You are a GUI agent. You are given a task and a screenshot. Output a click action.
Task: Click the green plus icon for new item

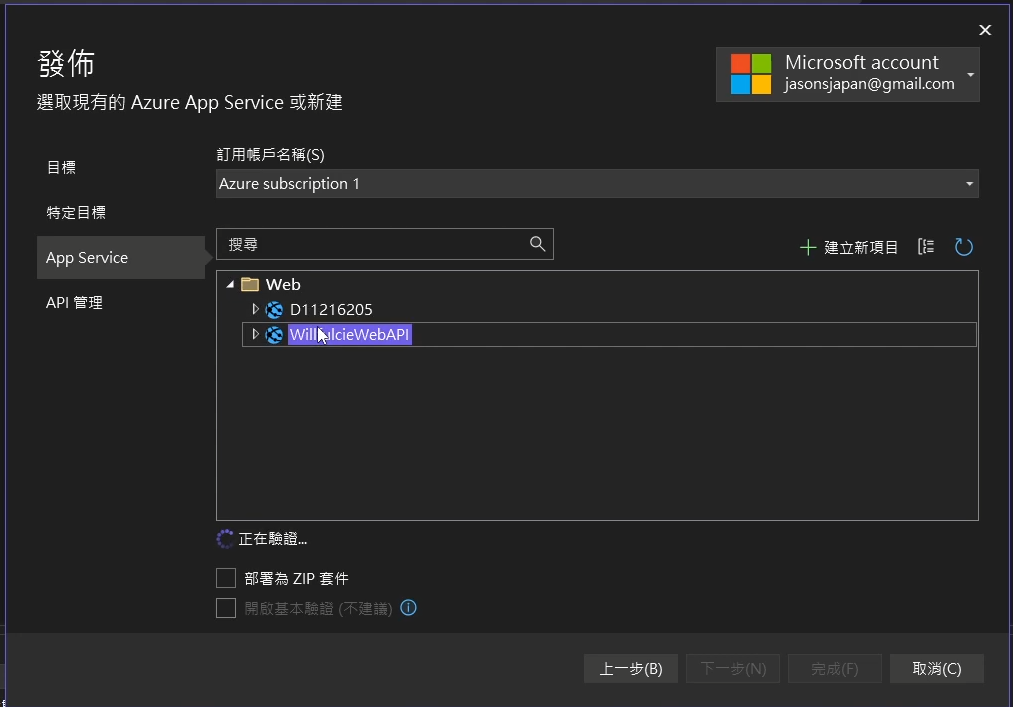[808, 248]
